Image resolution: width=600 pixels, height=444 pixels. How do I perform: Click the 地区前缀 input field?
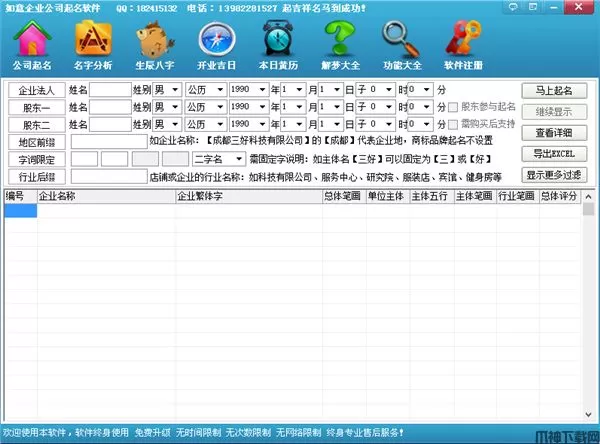click(x=108, y=142)
